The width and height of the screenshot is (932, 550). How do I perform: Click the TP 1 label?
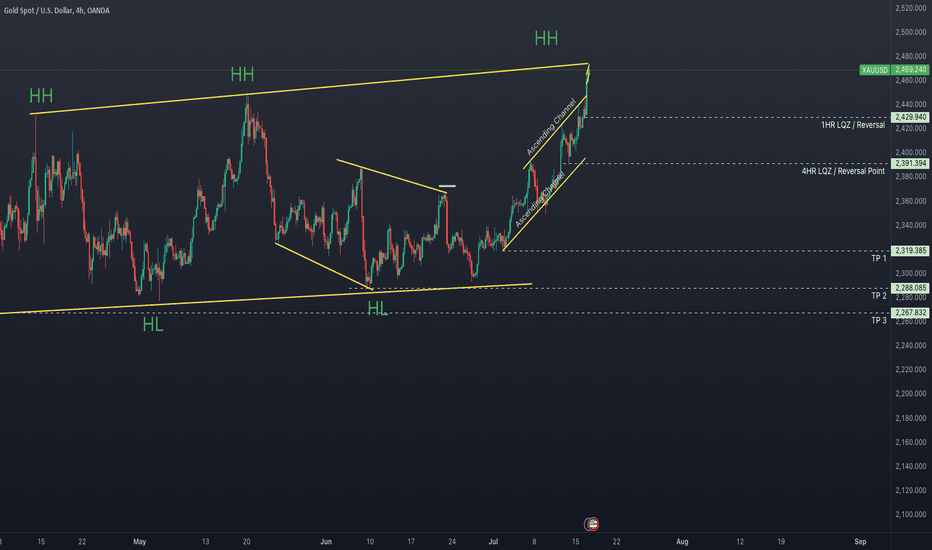[879, 259]
